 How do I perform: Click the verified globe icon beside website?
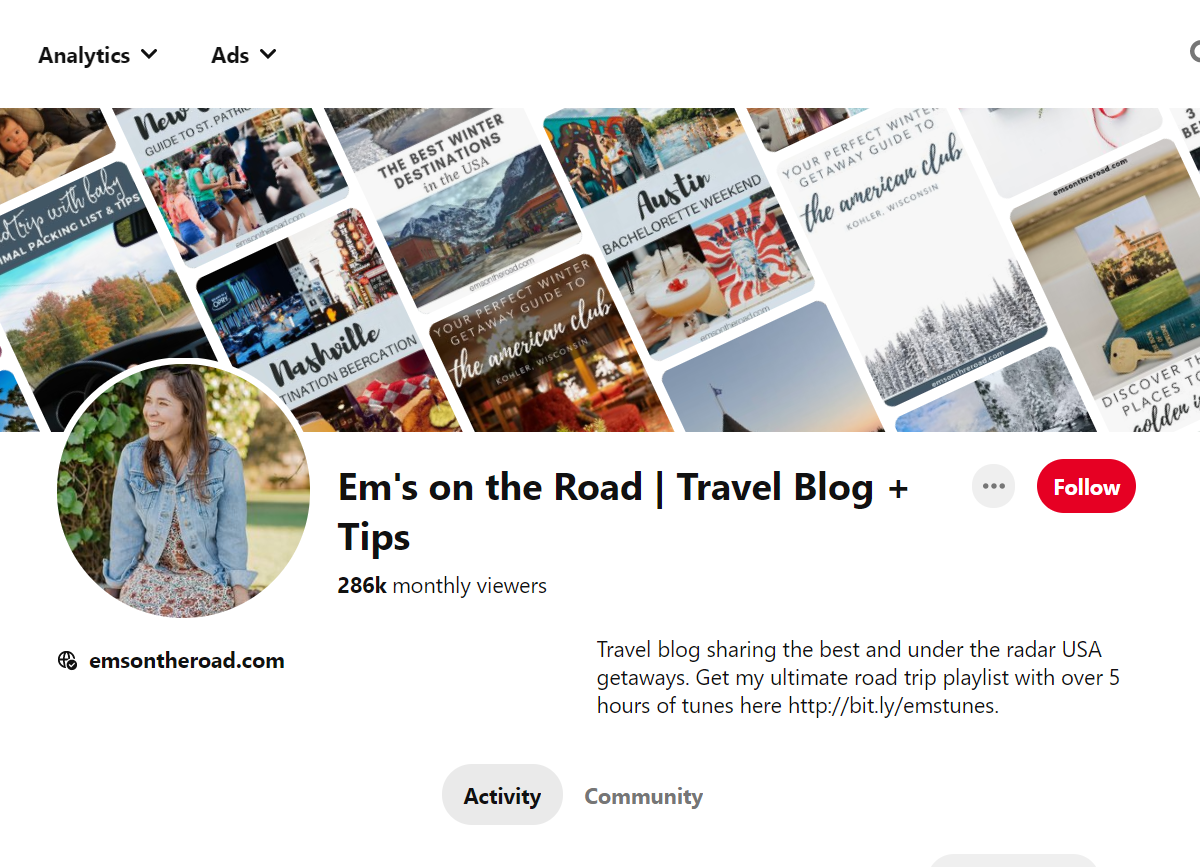(x=68, y=660)
